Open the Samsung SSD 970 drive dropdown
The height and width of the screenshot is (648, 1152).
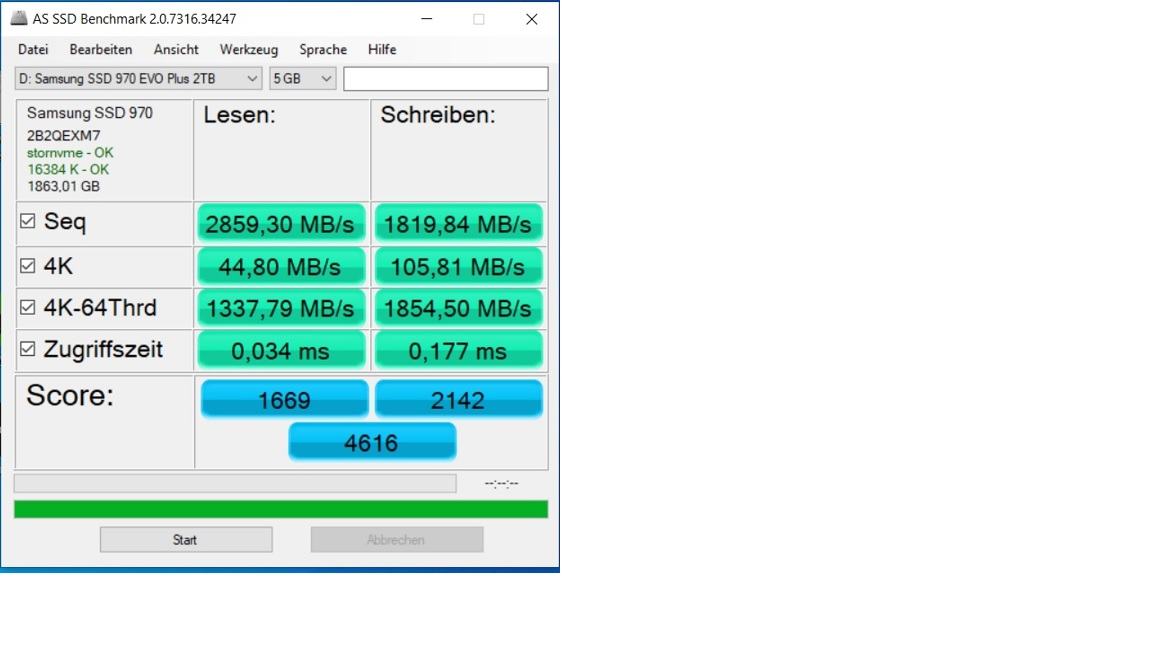[x=138, y=79]
